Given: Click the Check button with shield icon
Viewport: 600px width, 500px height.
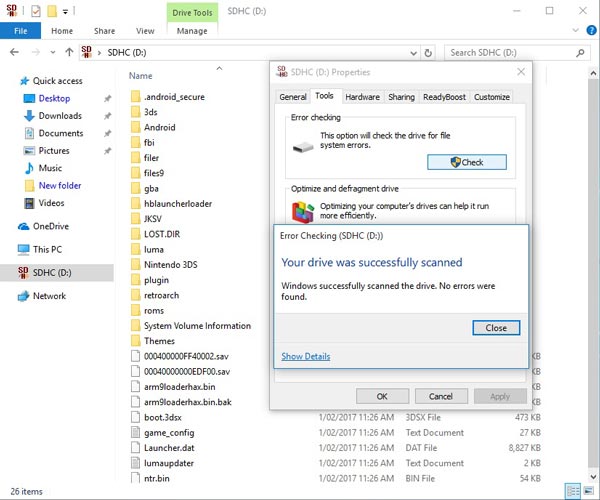Looking at the screenshot, I should 467,162.
